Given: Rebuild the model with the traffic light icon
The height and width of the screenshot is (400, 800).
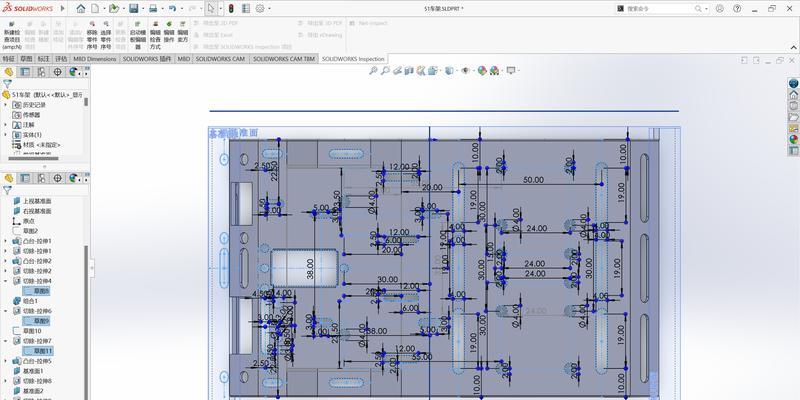Looking at the screenshot, I should 231,9.
